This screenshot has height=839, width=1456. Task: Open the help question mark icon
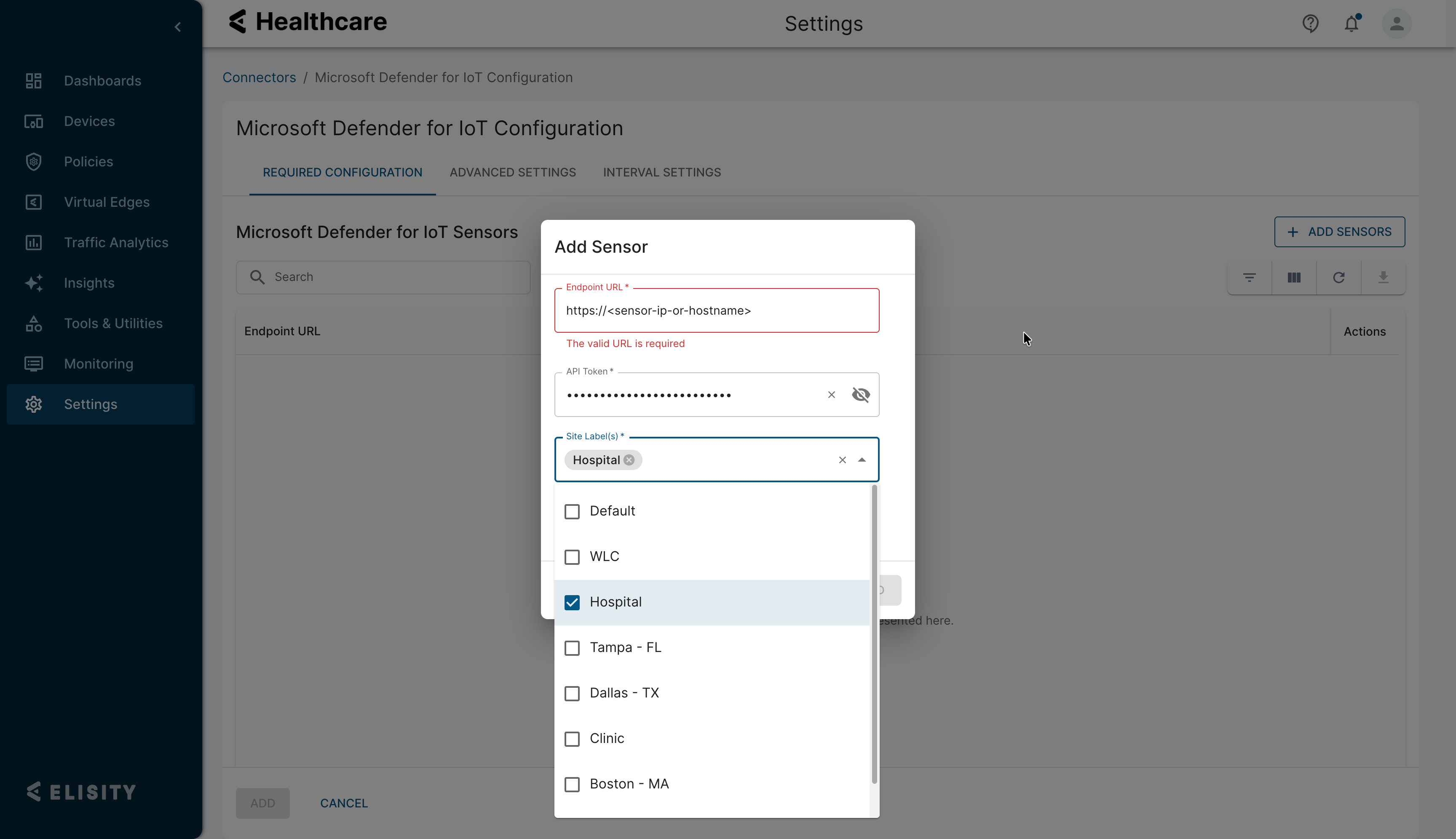pos(1310,24)
